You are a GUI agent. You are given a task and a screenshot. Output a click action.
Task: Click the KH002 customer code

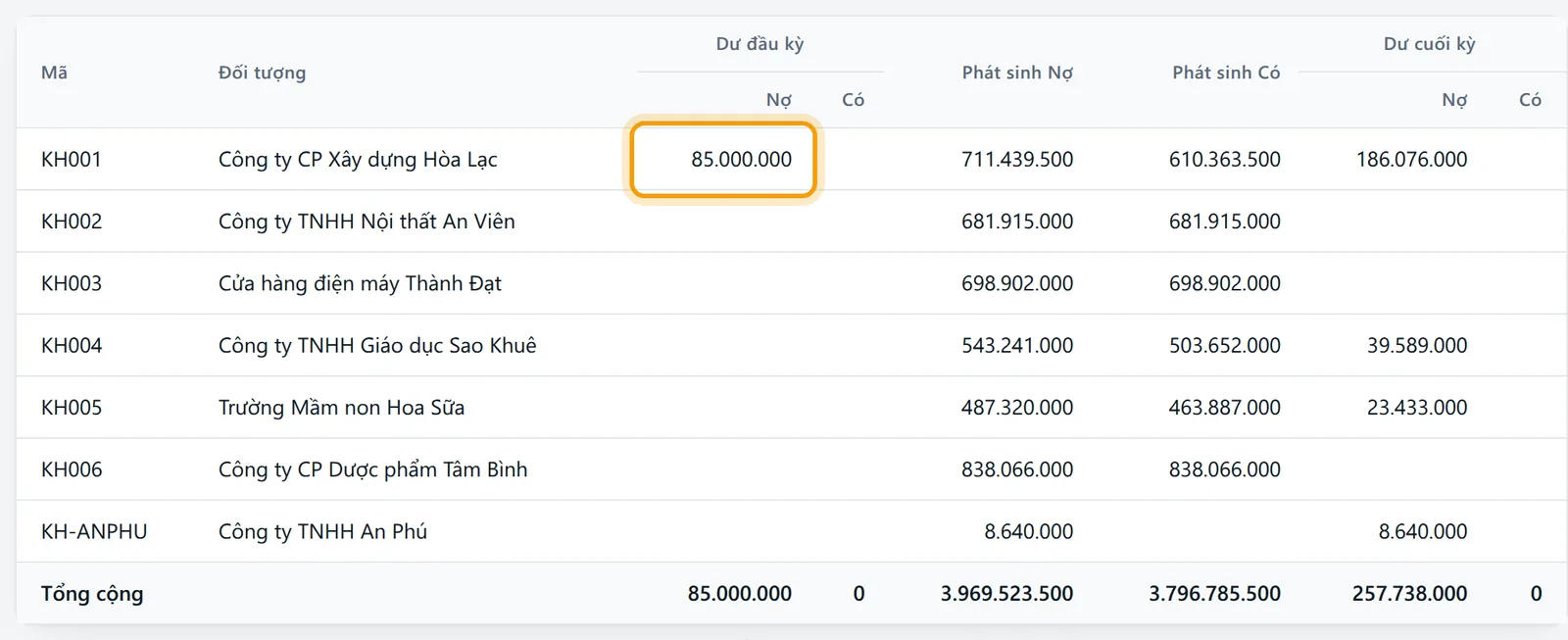[72, 222]
